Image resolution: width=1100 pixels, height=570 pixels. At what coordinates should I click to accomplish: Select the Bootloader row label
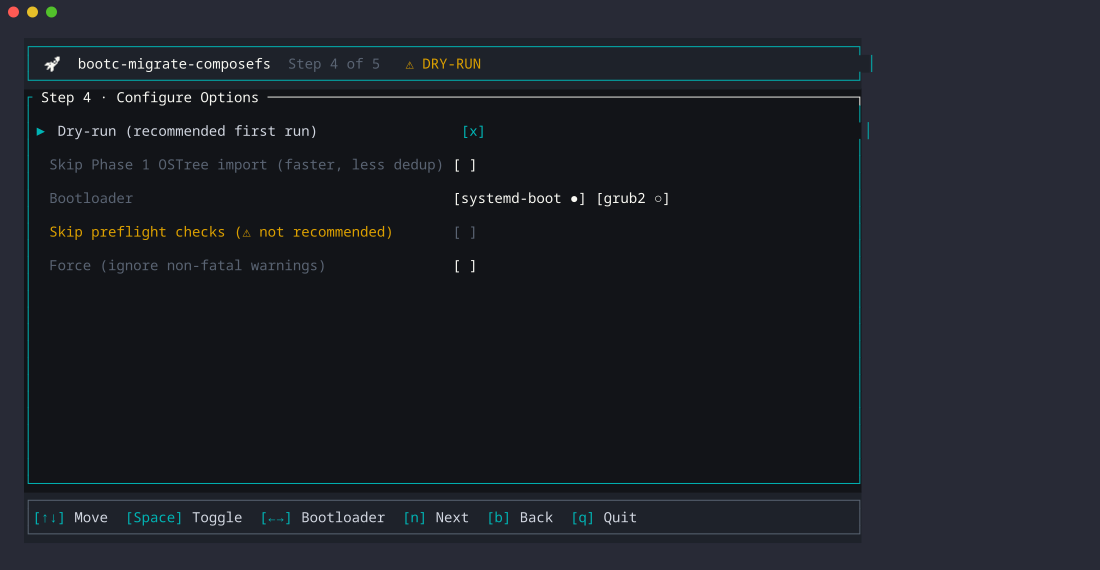click(x=91, y=198)
